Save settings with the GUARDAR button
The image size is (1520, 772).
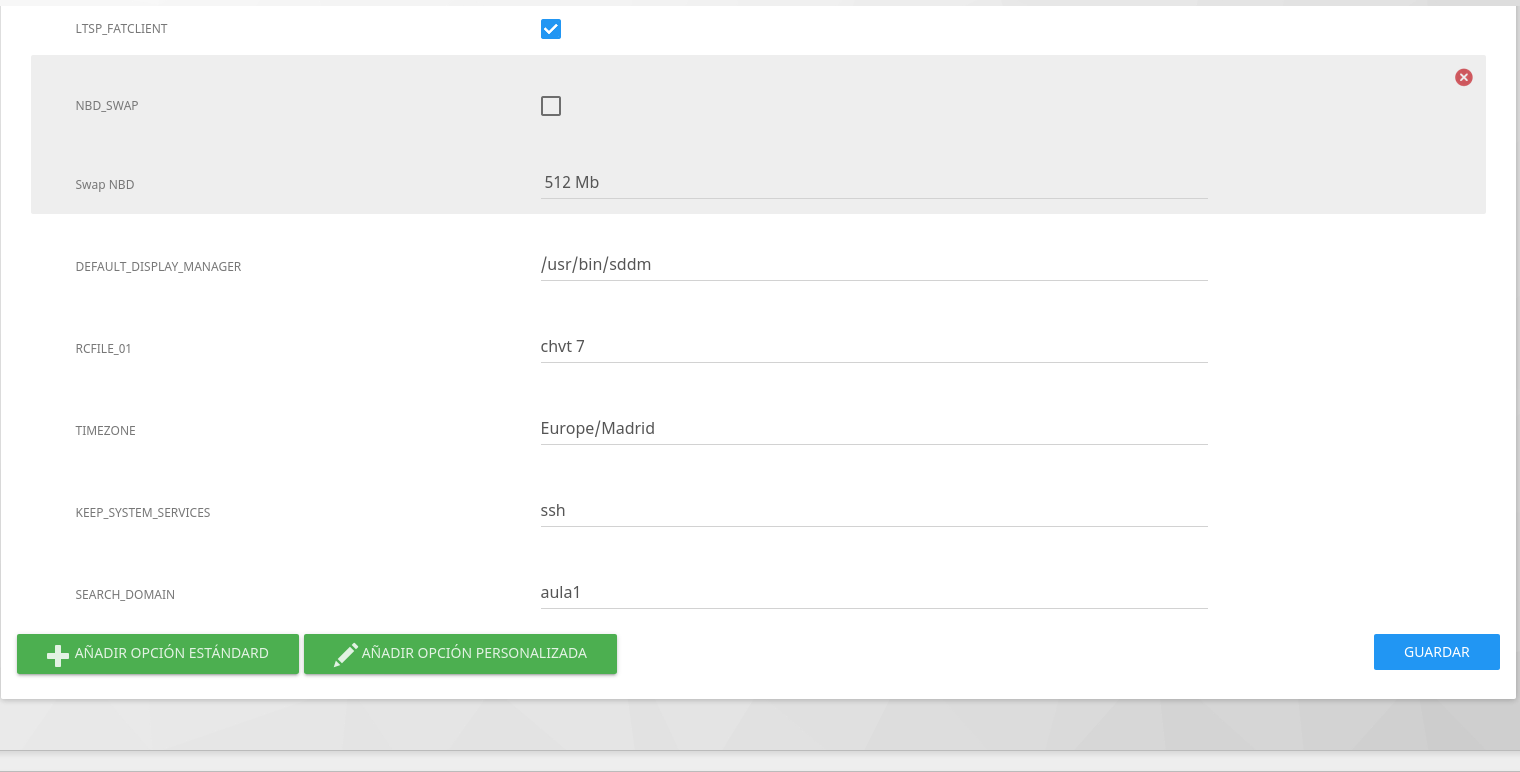(1436, 652)
